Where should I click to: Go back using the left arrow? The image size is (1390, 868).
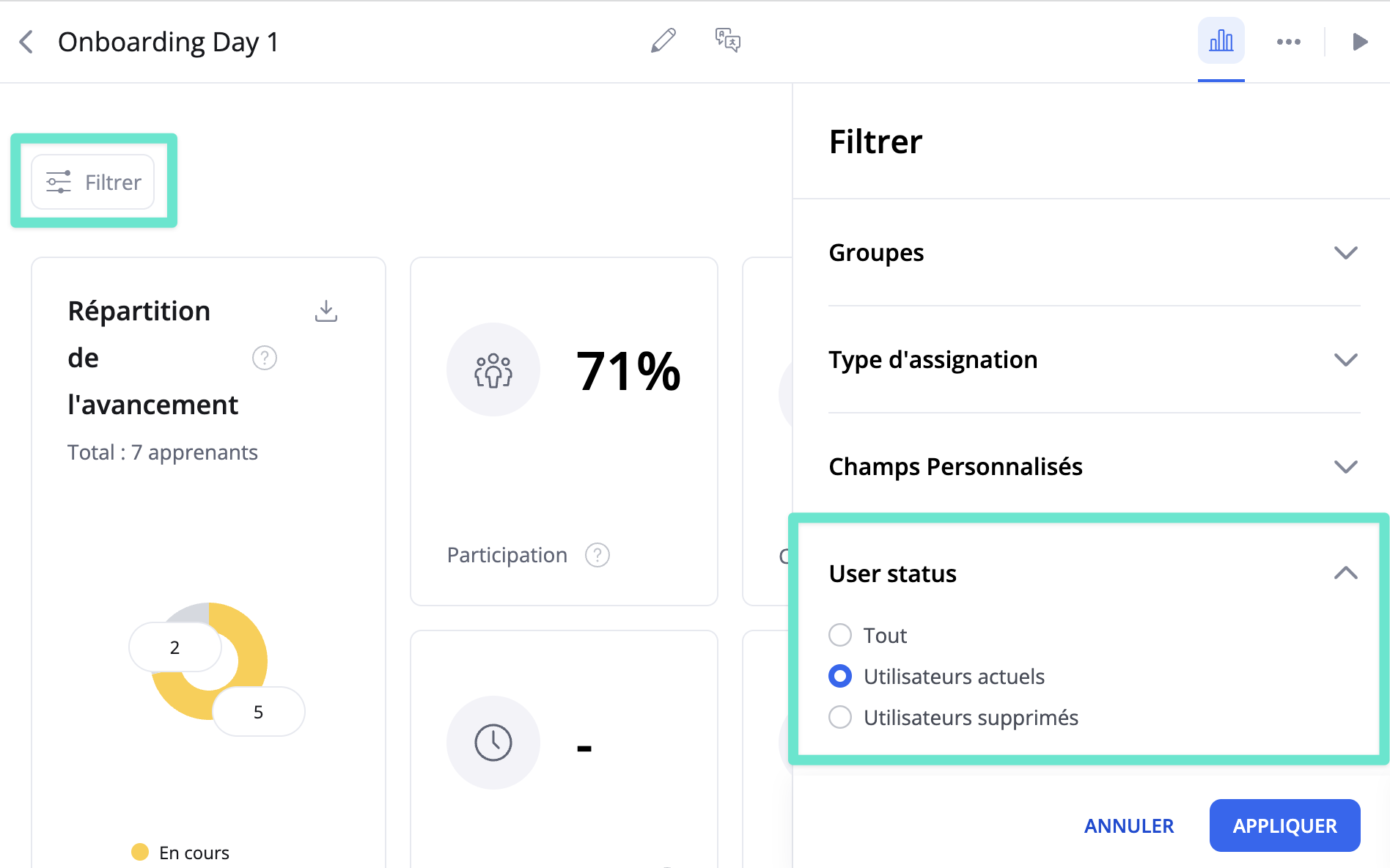[x=26, y=42]
